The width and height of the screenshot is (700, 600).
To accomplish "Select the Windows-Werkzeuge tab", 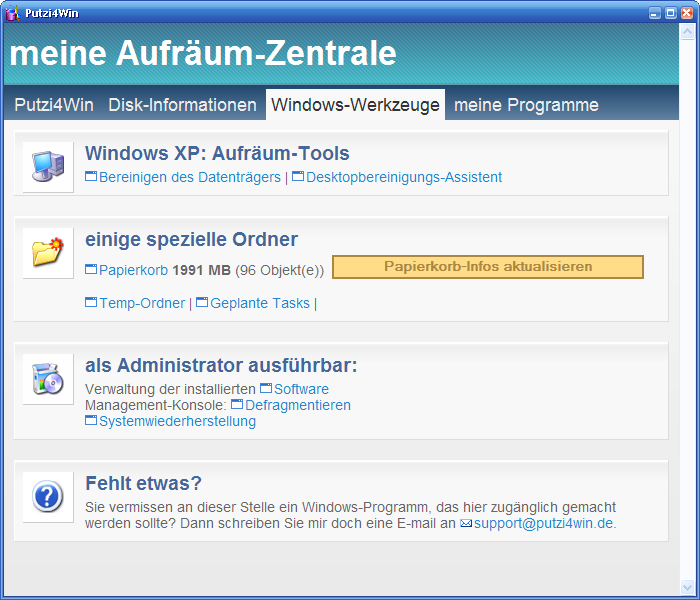I will (x=355, y=105).
